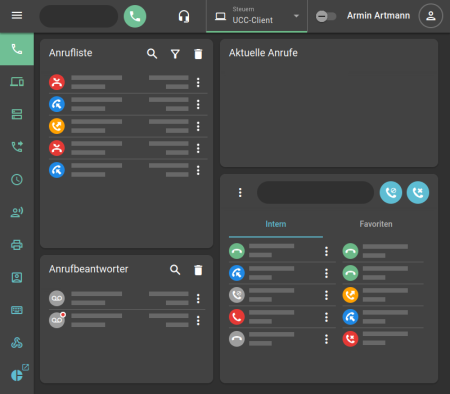Image resolution: width=450 pixels, height=394 pixels.
Task: Click the blue incoming-call contact in Favoriten
Action: [350, 317]
